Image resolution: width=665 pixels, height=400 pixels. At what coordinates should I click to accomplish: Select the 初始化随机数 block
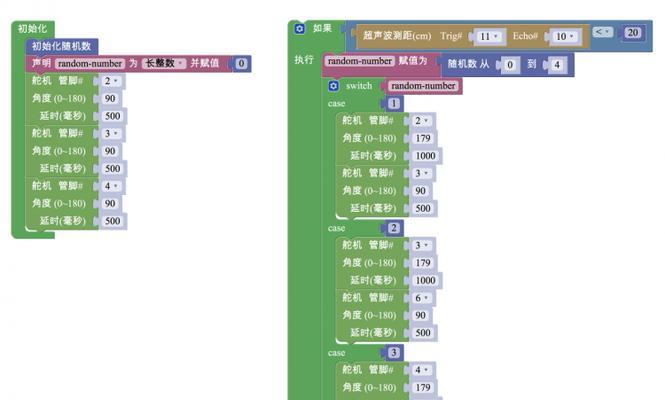point(61,46)
